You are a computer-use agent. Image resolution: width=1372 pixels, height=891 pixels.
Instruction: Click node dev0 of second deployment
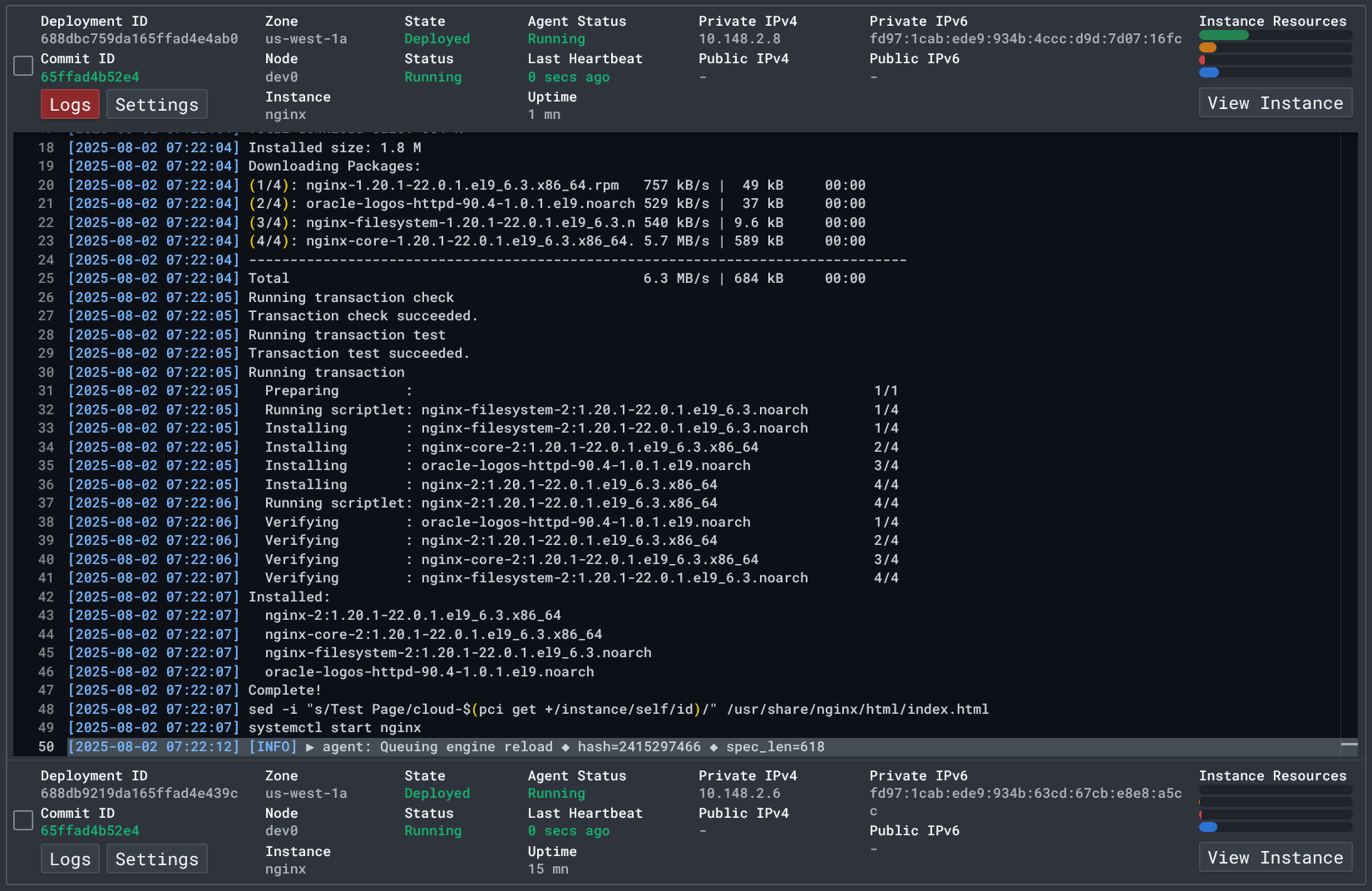pos(281,831)
